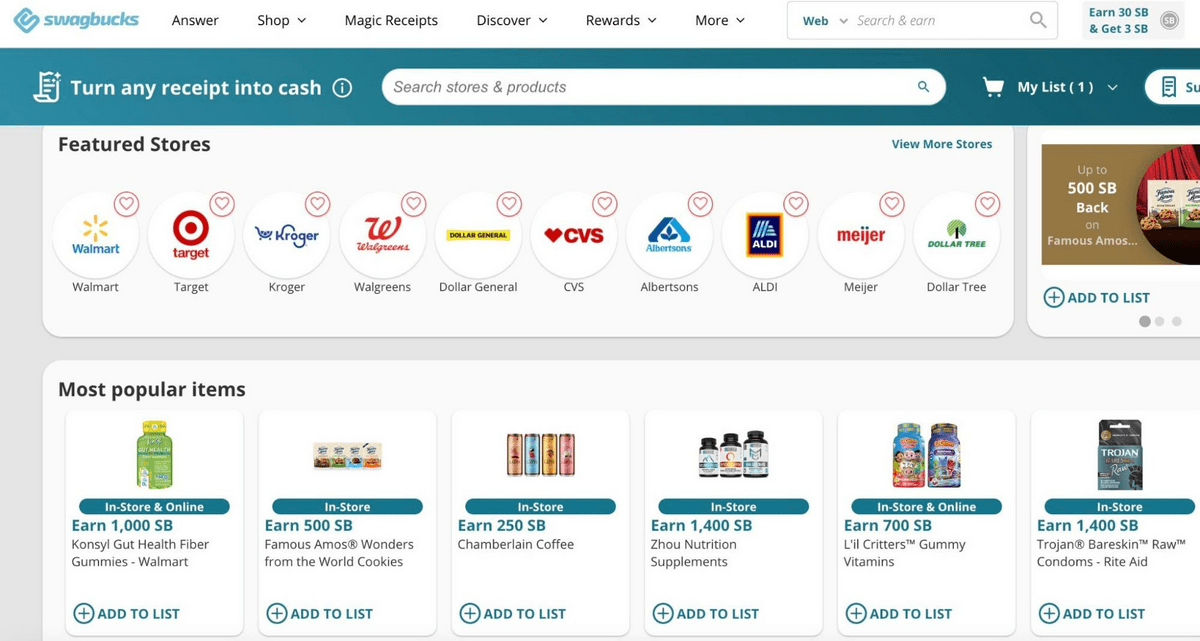
Task: Click the My List cart icon
Action: 993,87
